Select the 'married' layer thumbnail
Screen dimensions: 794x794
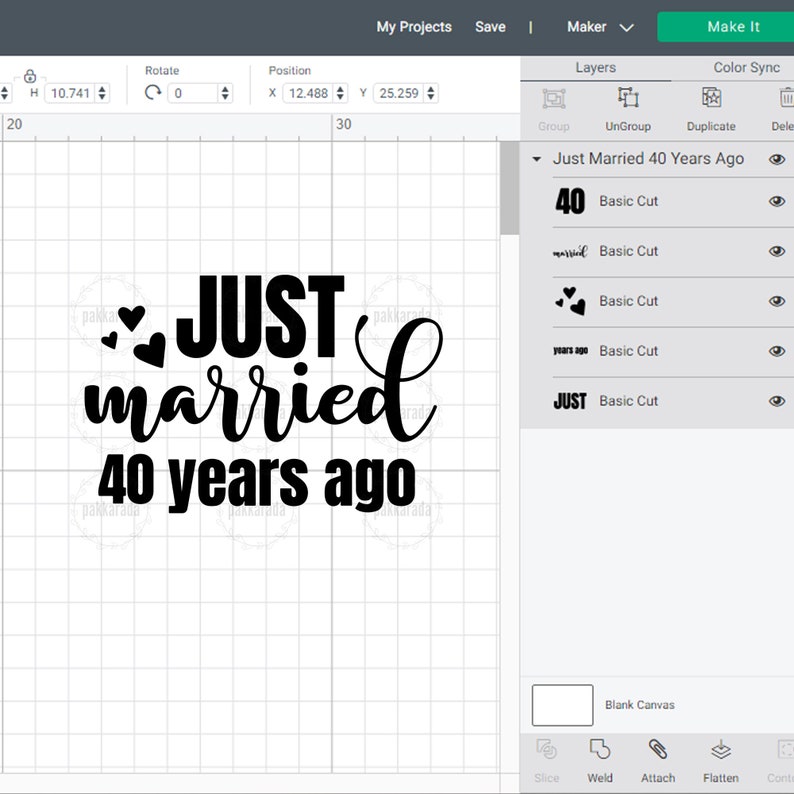tap(570, 251)
